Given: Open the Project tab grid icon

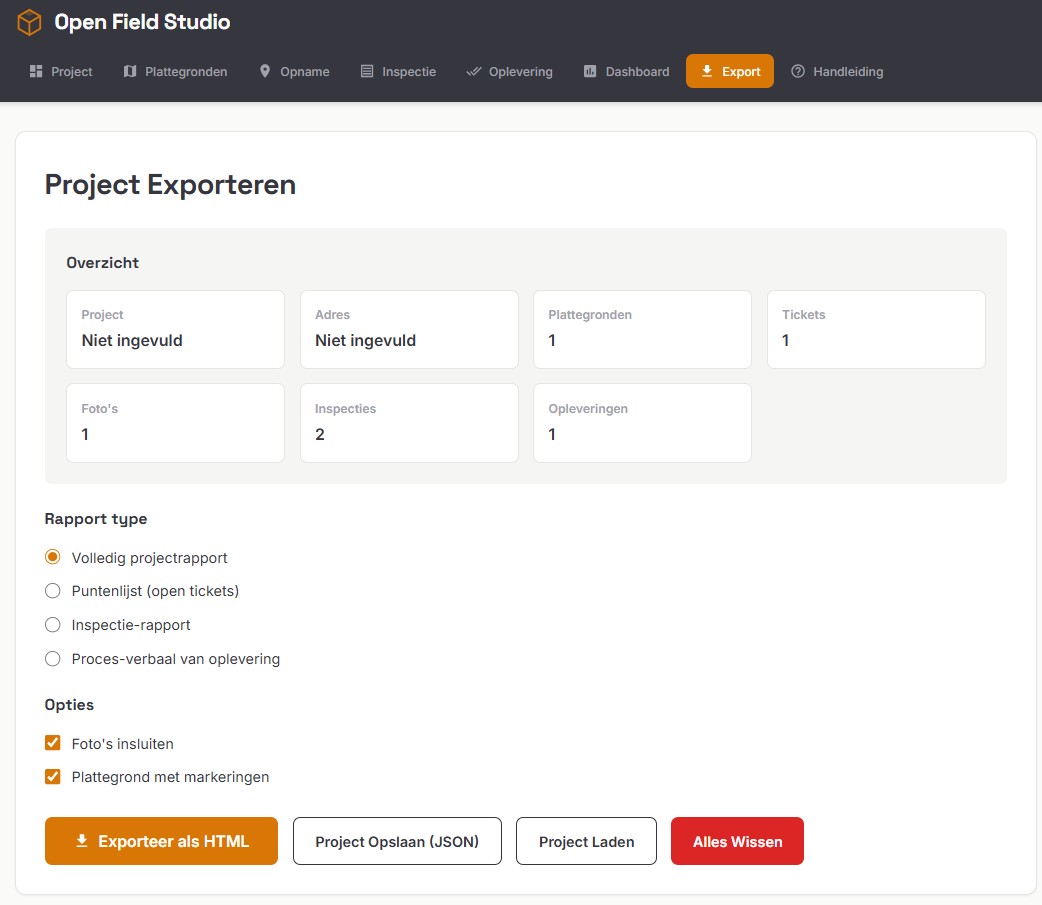Looking at the screenshot, I should coord(36,72).
